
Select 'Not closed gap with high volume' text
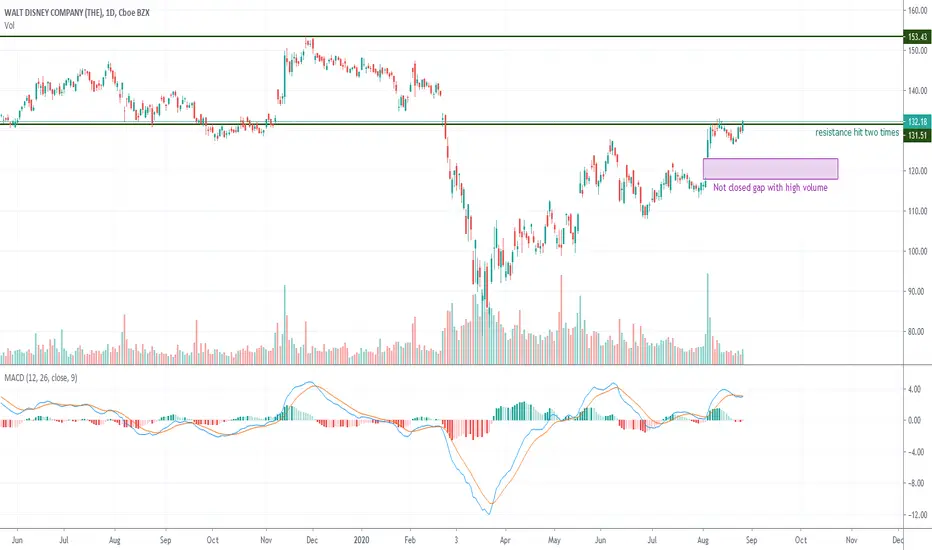770,187
